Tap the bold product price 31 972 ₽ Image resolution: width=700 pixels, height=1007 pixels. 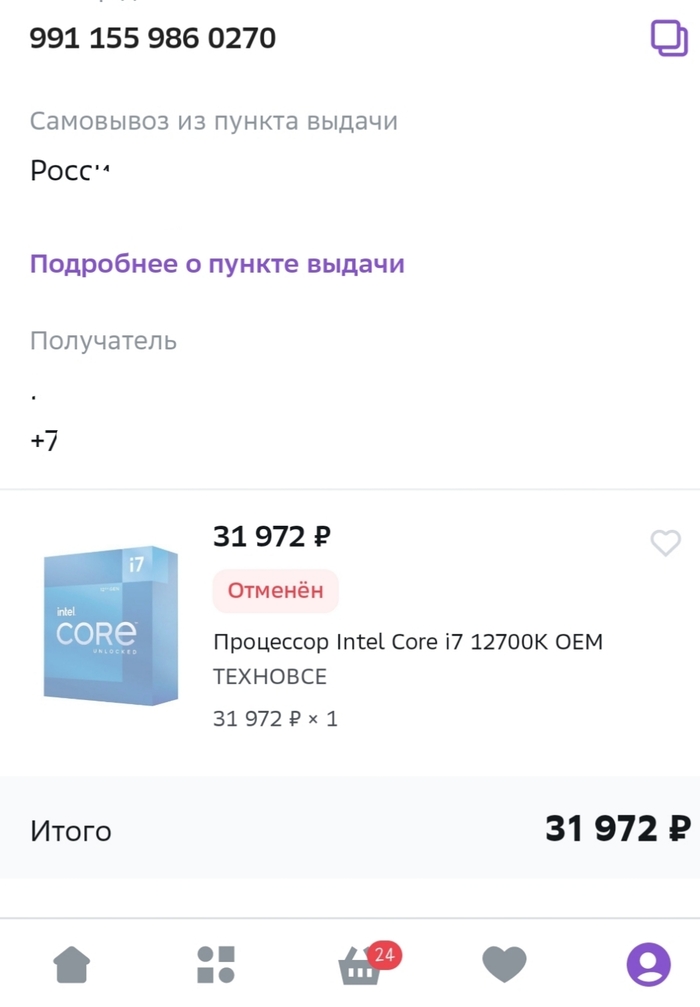pos(271,537)
